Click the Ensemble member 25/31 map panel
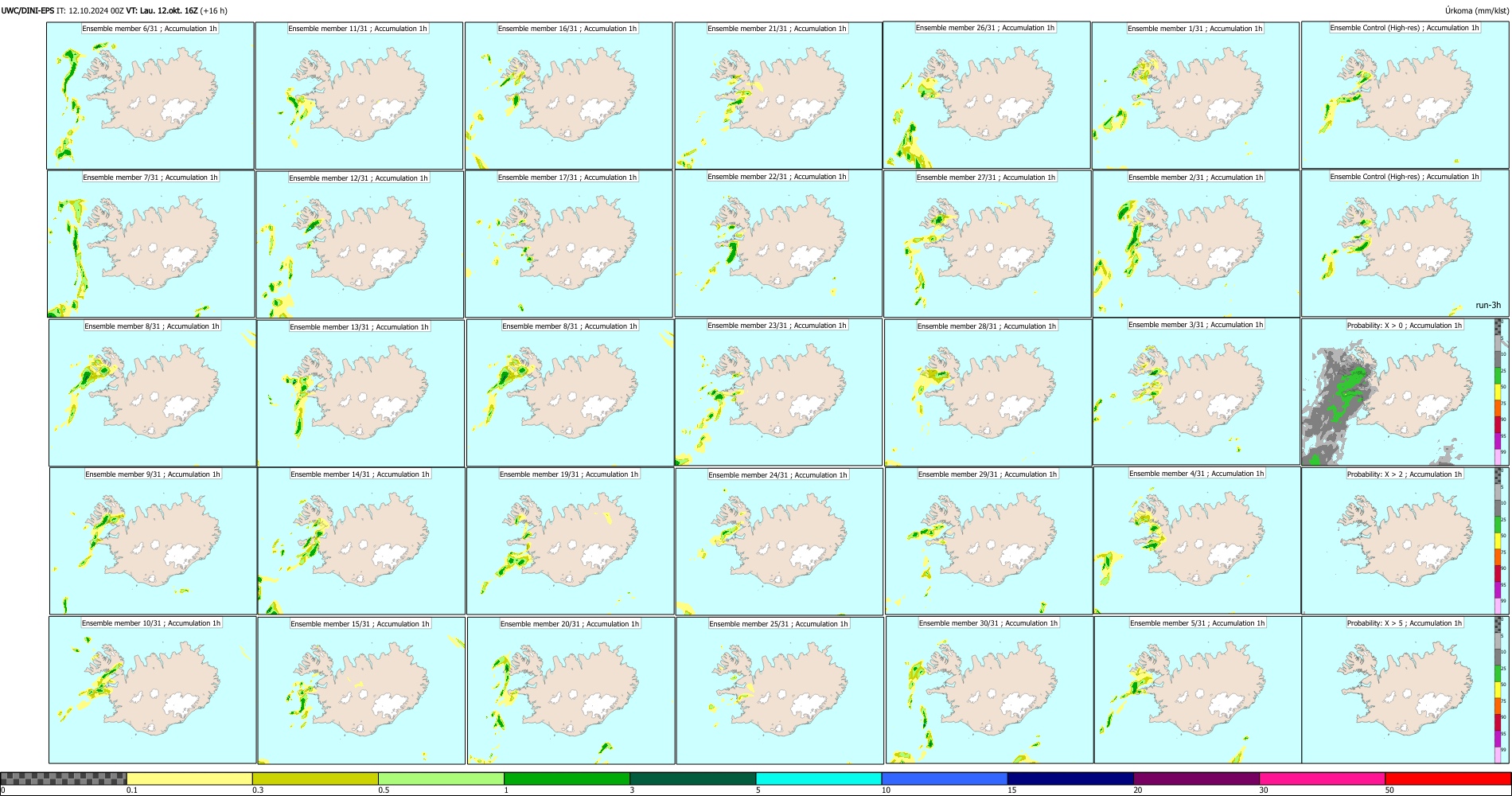 pyautogui.click(x=780, y=690)
